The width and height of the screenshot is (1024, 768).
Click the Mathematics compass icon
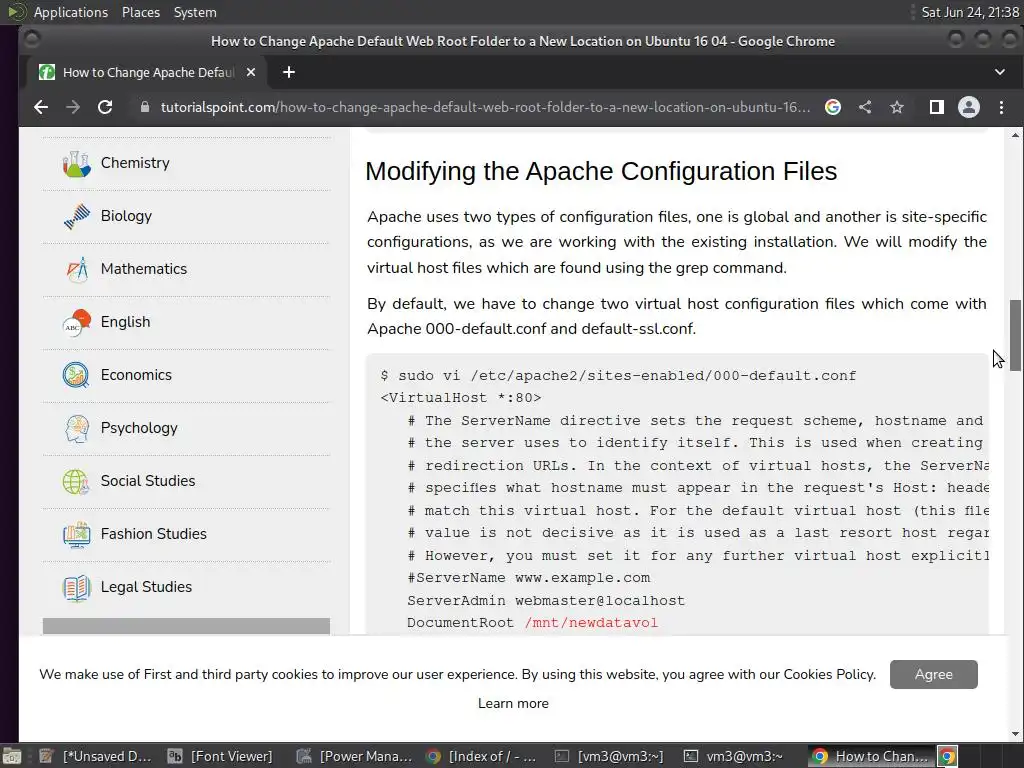pos(76,269)
